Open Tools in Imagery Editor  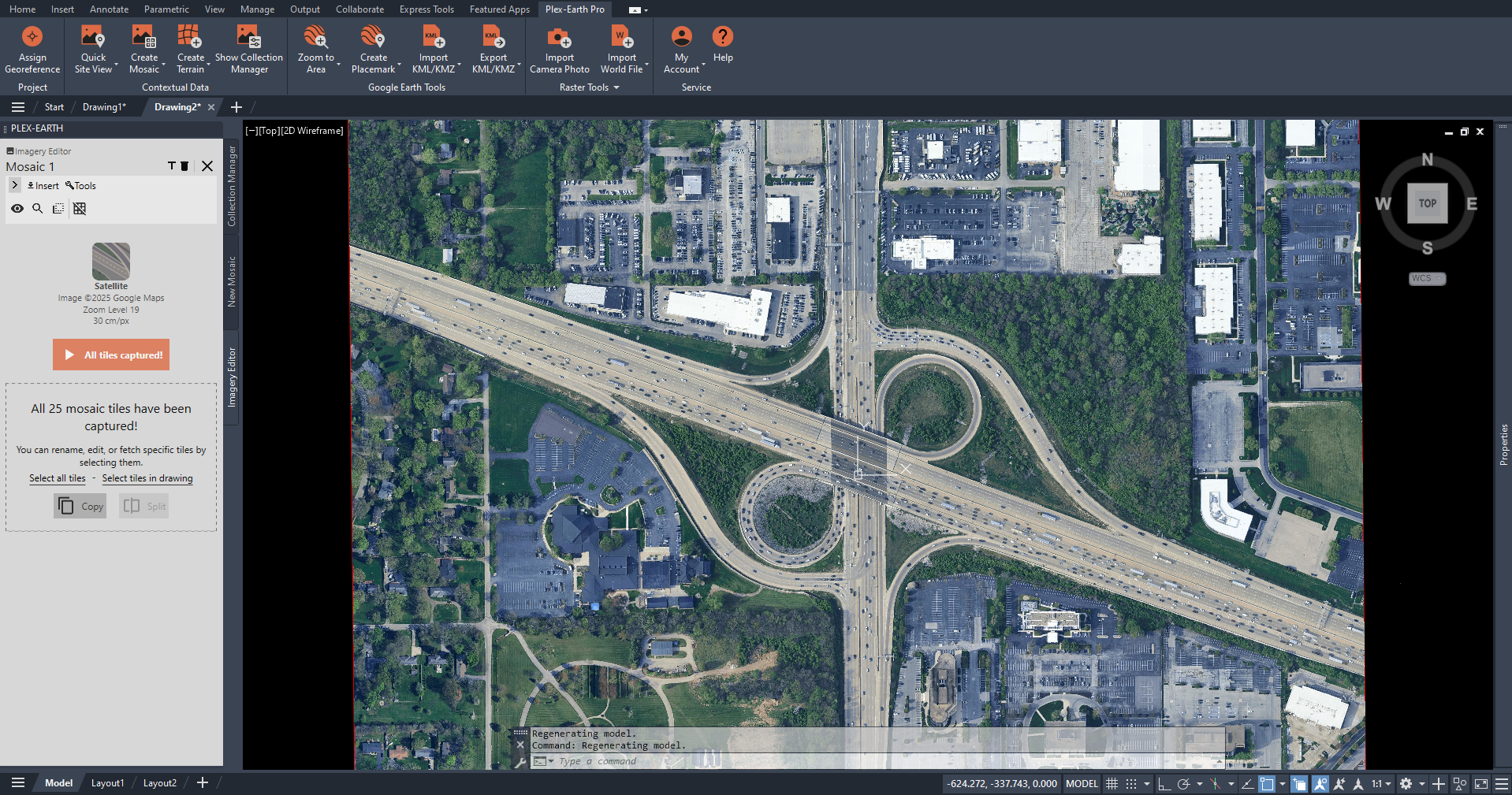click(x=81, y=186)
